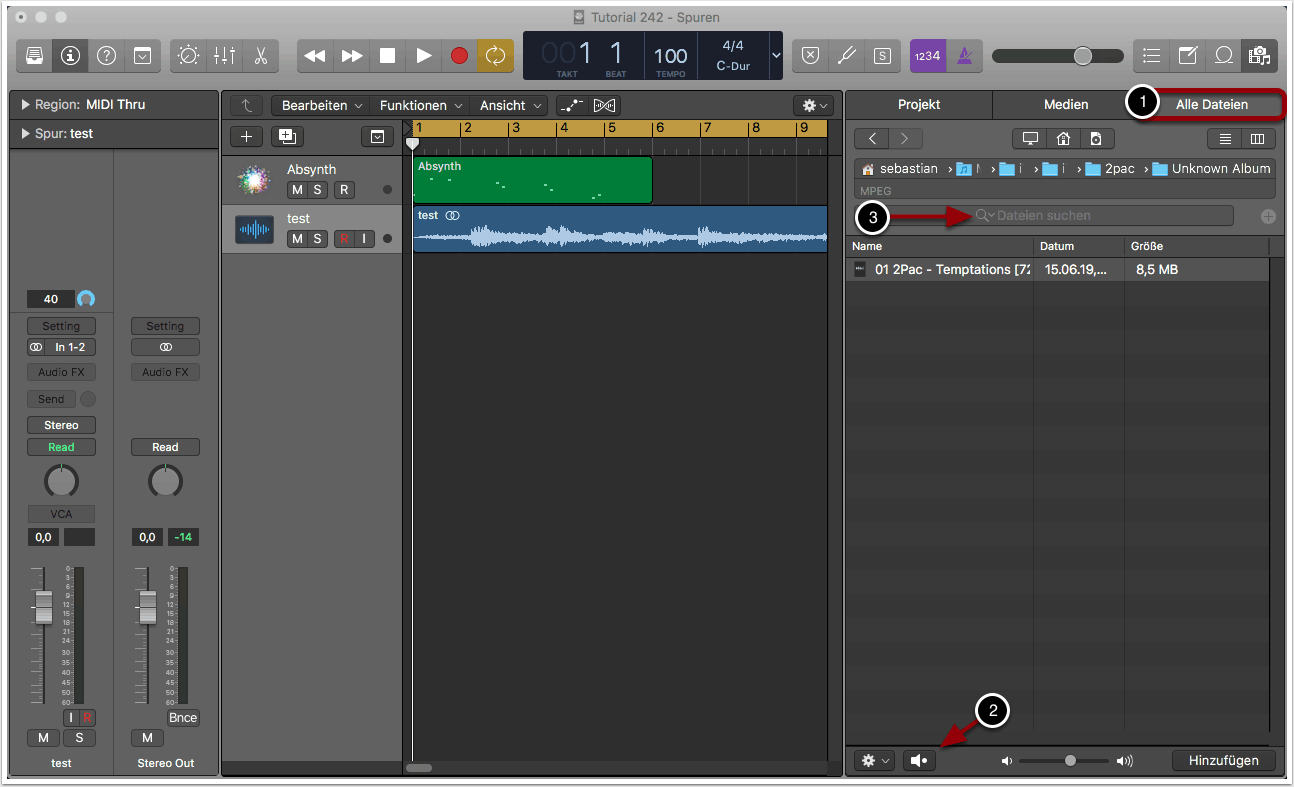This screenshot has height=787, width=1294.
Task: Toggle the Cycle mode button
Action: [495, 56]
